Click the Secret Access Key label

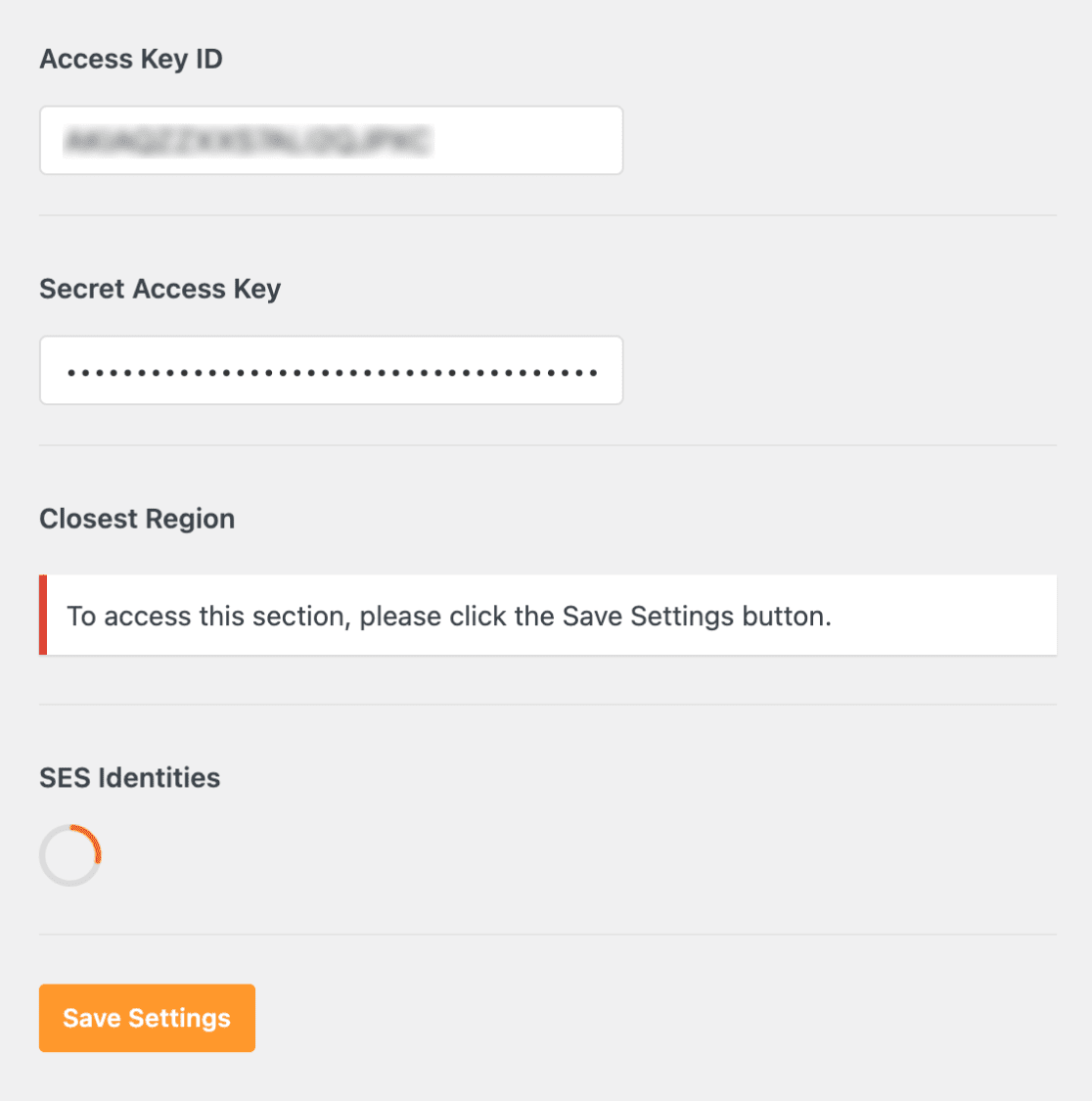159,290
